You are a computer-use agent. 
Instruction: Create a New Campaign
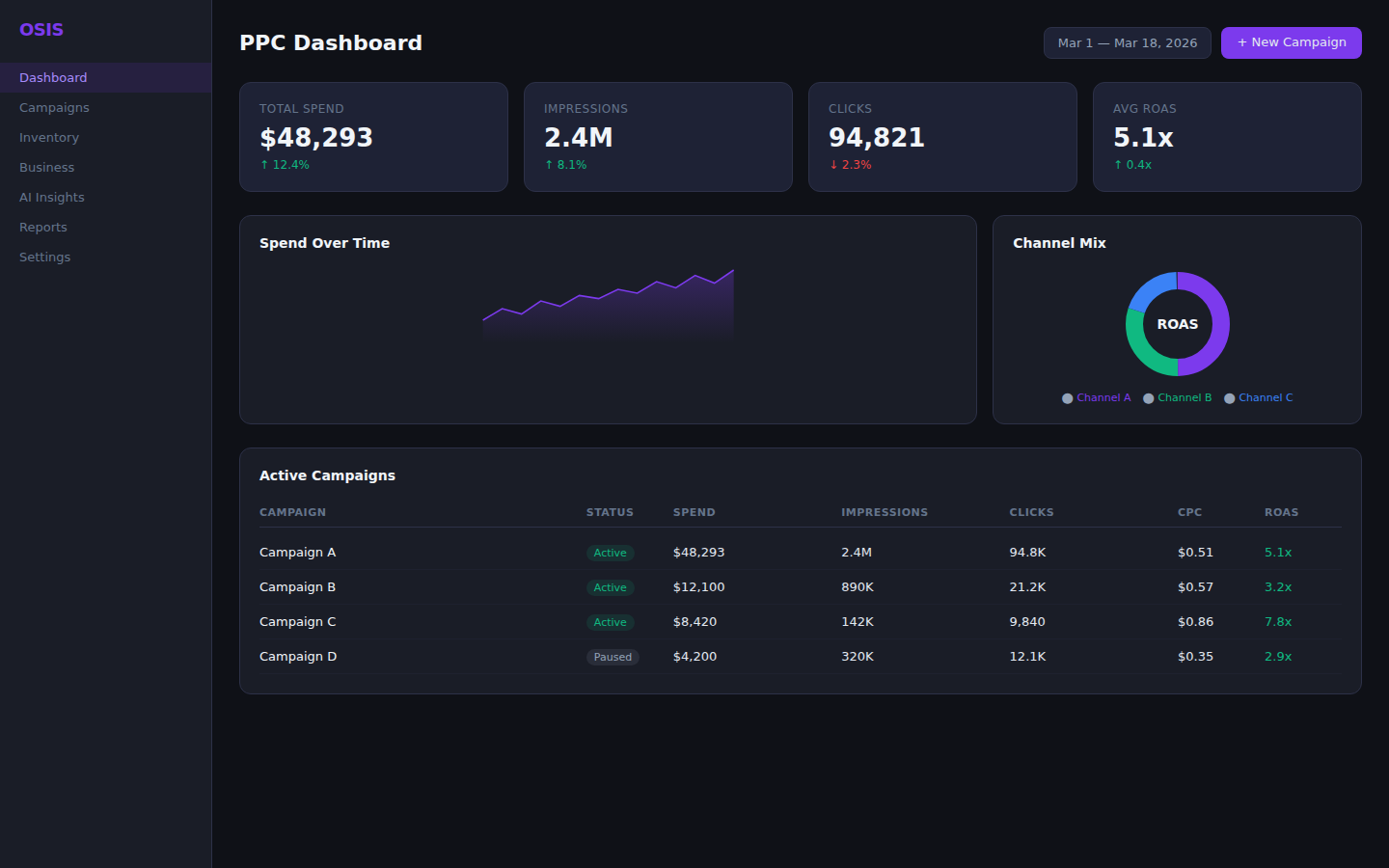pos(1291,42)
